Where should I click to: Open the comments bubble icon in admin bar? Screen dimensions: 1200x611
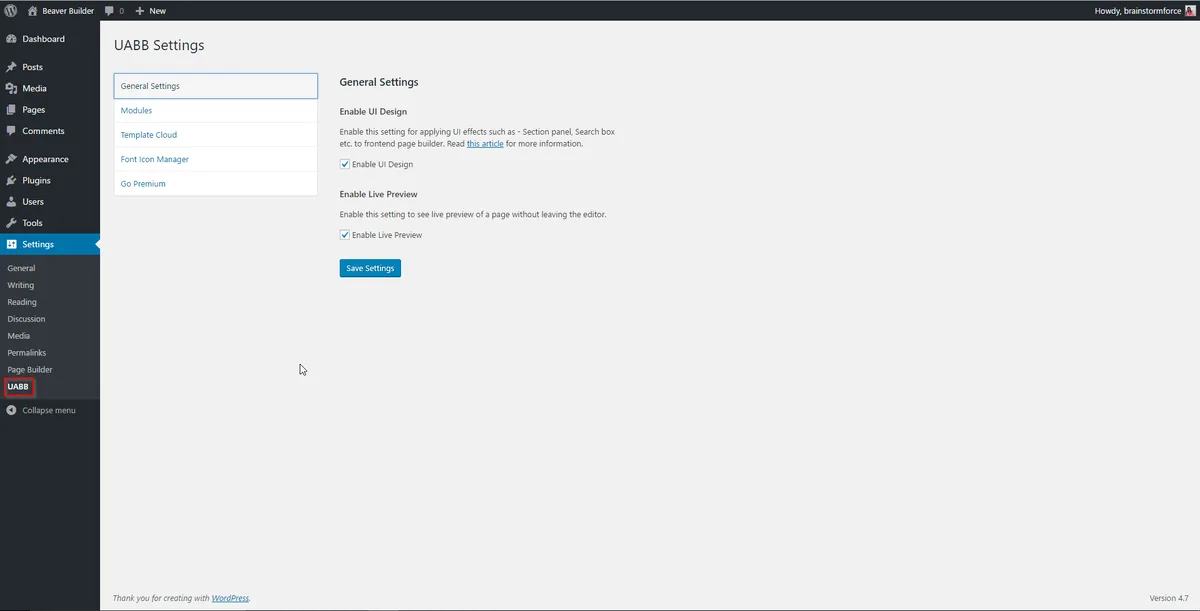pos(109,10)
